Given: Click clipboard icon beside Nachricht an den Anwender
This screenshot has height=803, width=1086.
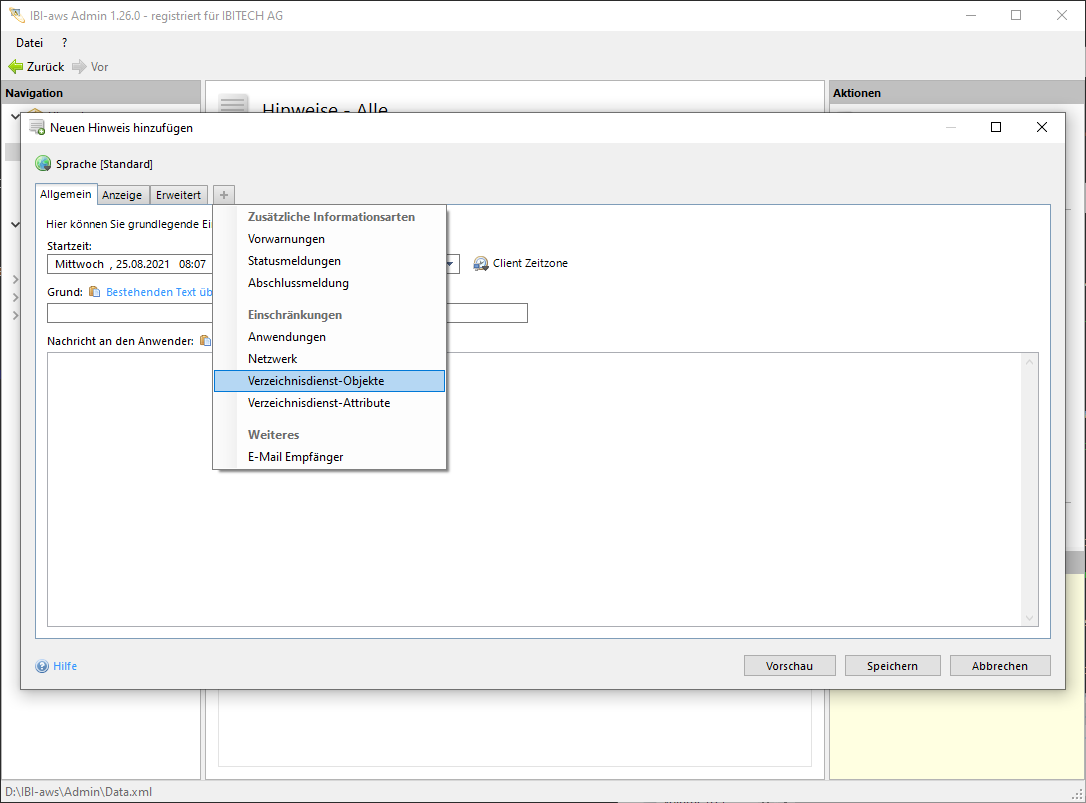Looking at the screenshot, I should pyautogui.click(x=205, y=341).
